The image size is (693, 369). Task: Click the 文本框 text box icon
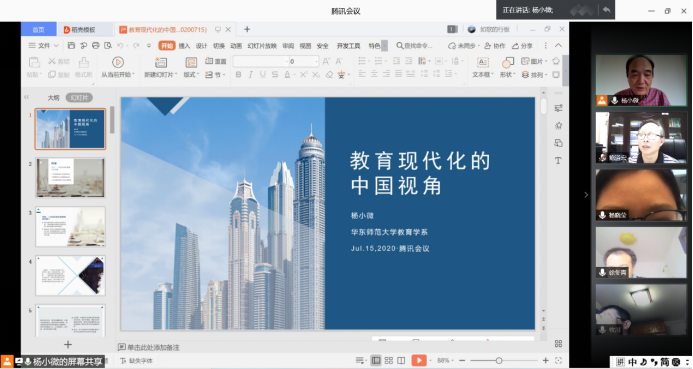pyautogui.click(x=482, y=62)
